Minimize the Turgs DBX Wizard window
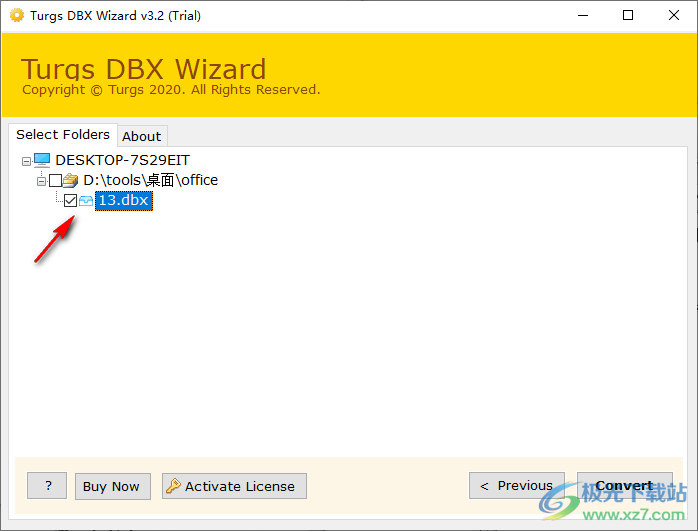The image size is (698, 531). click(583, 16)
